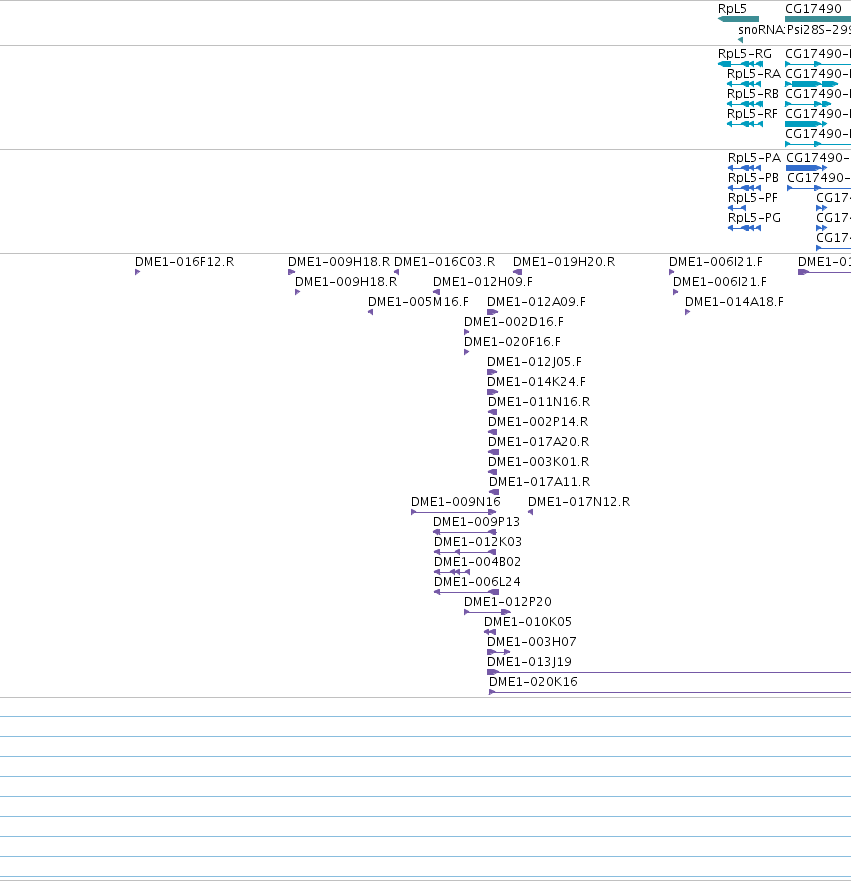Click the RpL5-RA transcript label

[x=753, y=74]
